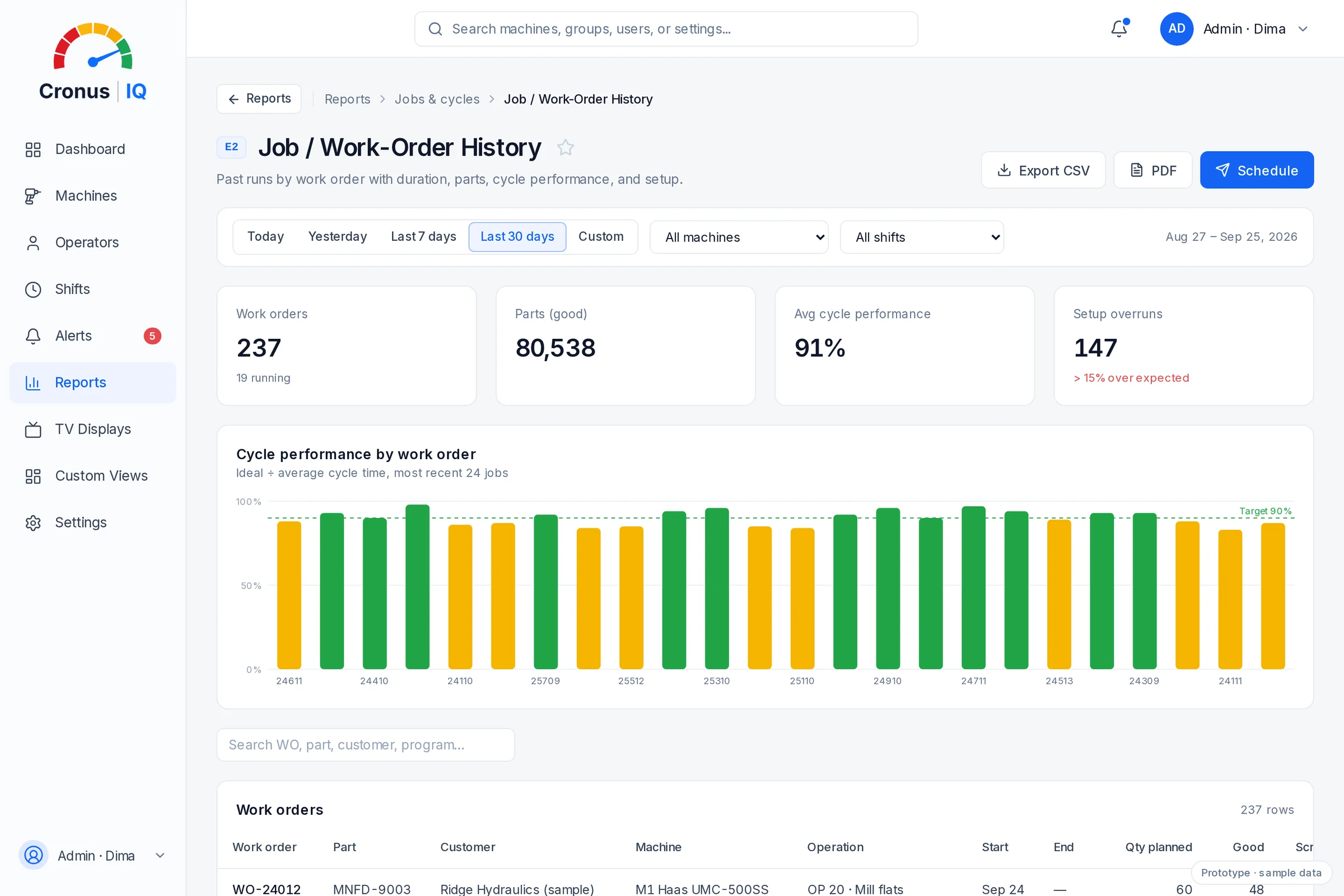The height and width of the screenshot is (896, 1344).
Task: Open notifications via the bell icon
Action: coord(1119,29)
